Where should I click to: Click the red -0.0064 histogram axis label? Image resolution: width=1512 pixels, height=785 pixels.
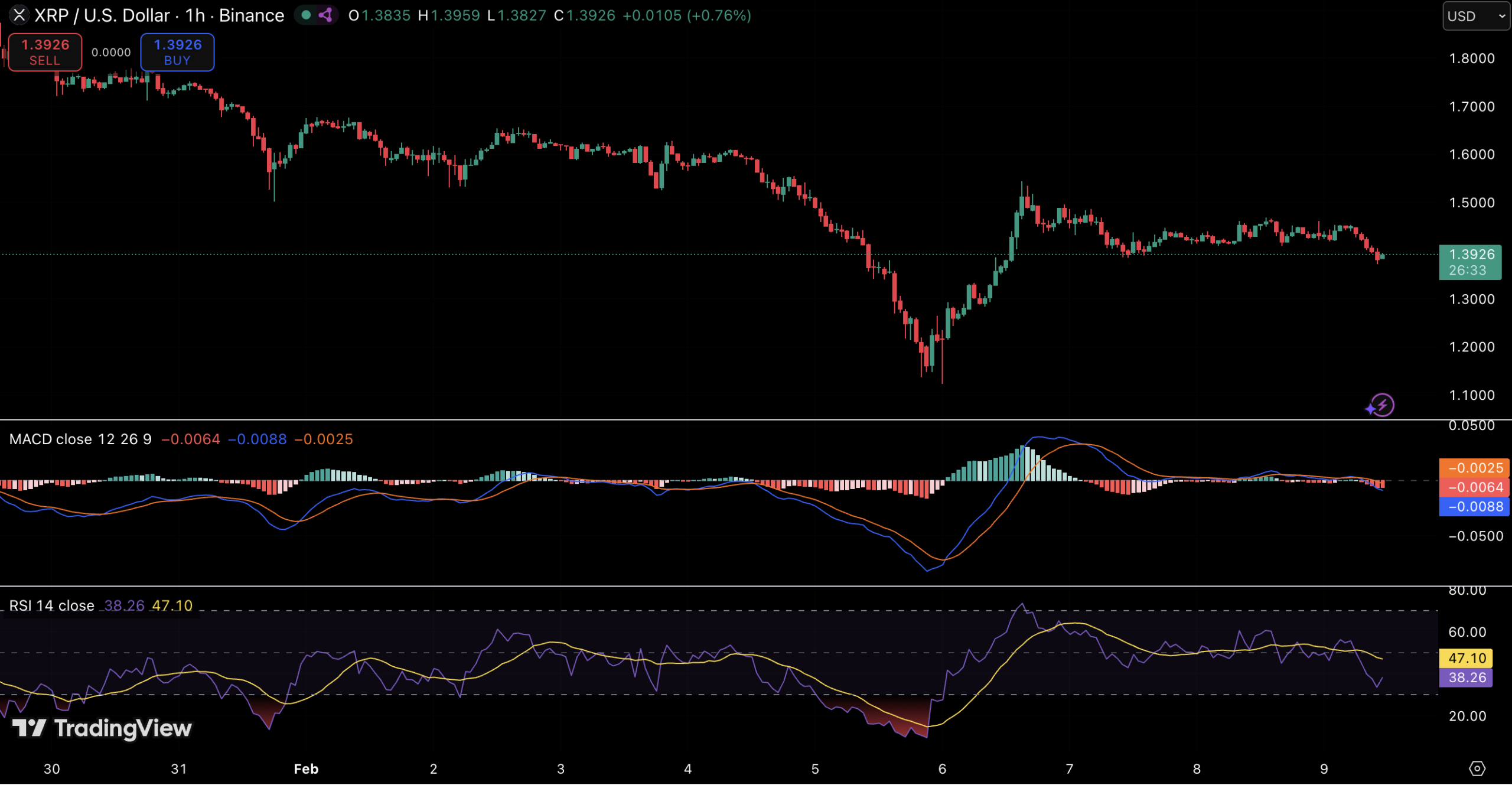[1474, 487]
